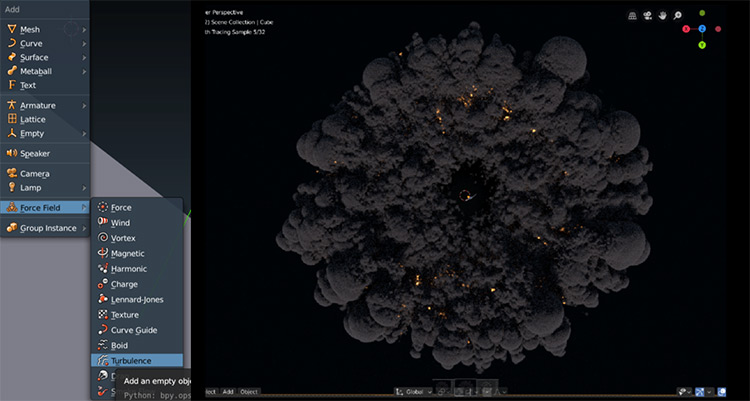Open the Add menu in viewport header
The height and width of the screenshot is (401, 750).
tap(228, 391)
